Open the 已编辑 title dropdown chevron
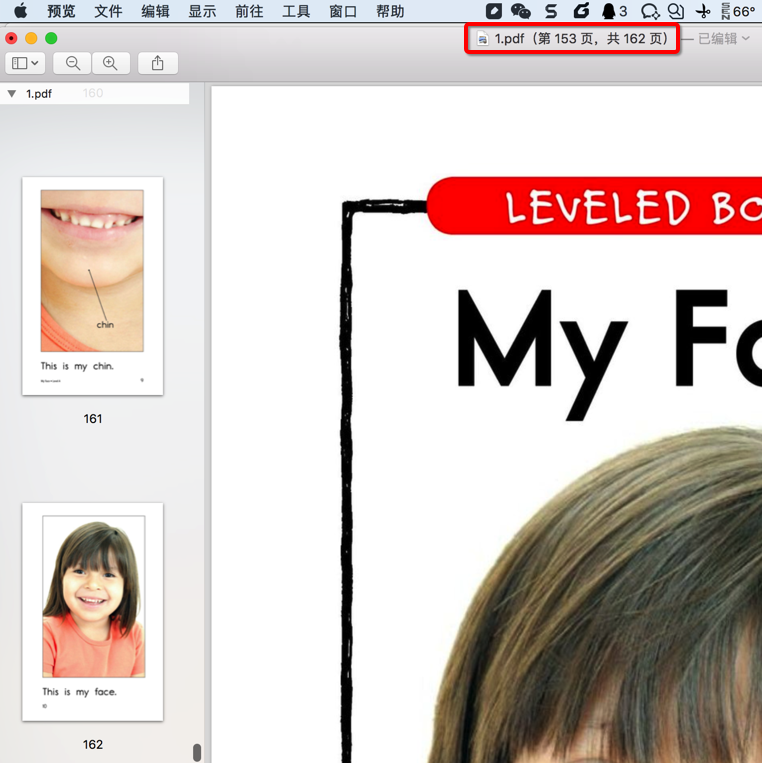The image size is (762, 763). coord(746,38)
